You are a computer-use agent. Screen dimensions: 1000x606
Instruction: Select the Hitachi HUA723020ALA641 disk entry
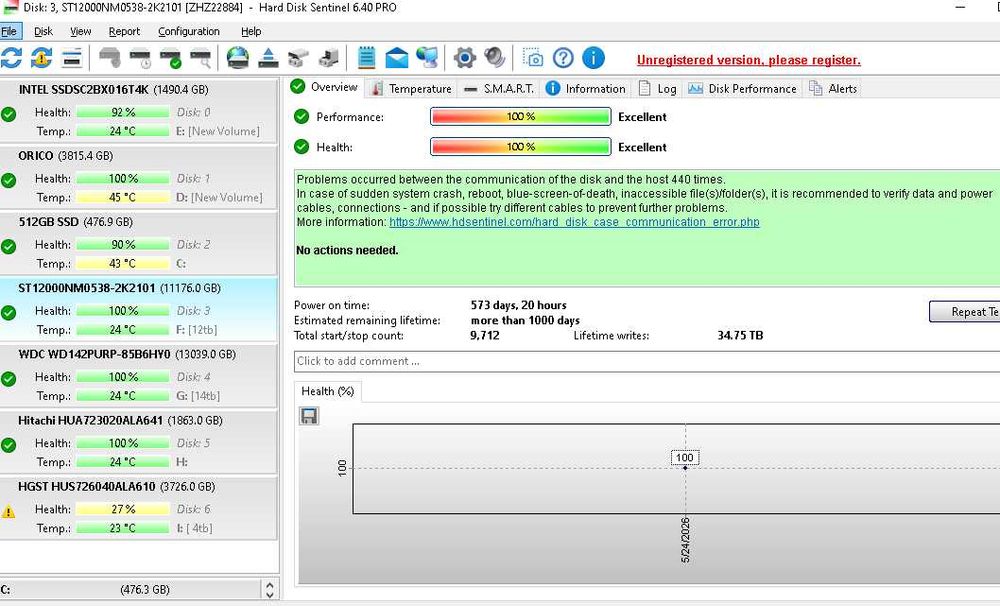coord(138,441)
